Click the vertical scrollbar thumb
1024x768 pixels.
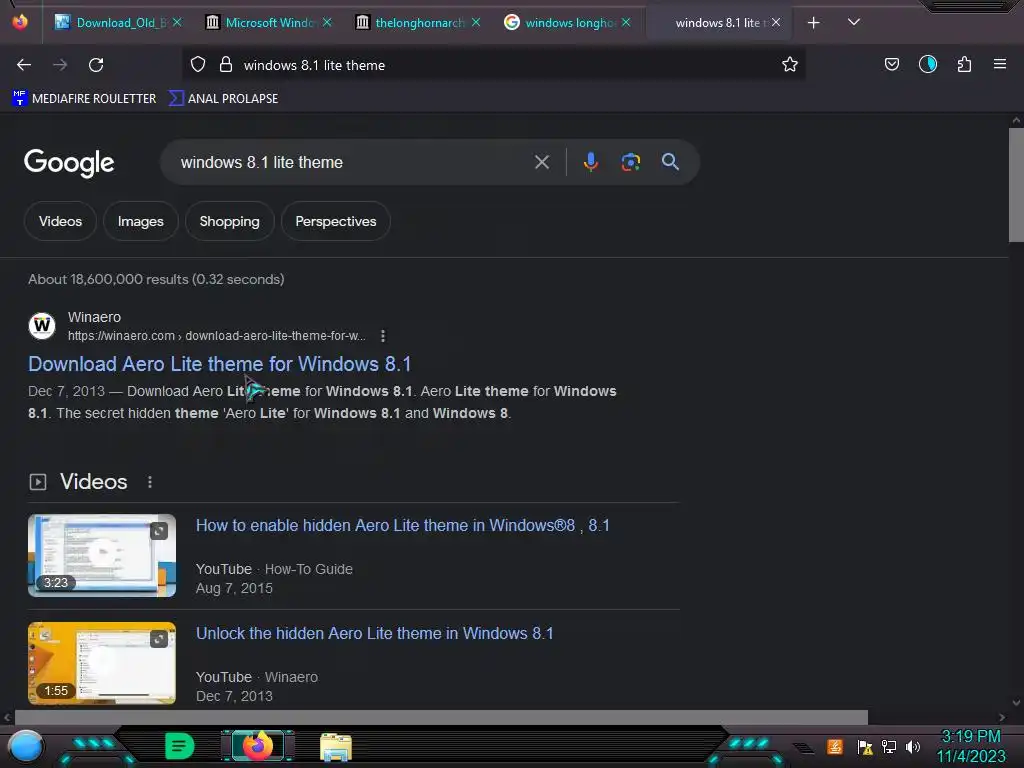click(x=1016, y=185)
